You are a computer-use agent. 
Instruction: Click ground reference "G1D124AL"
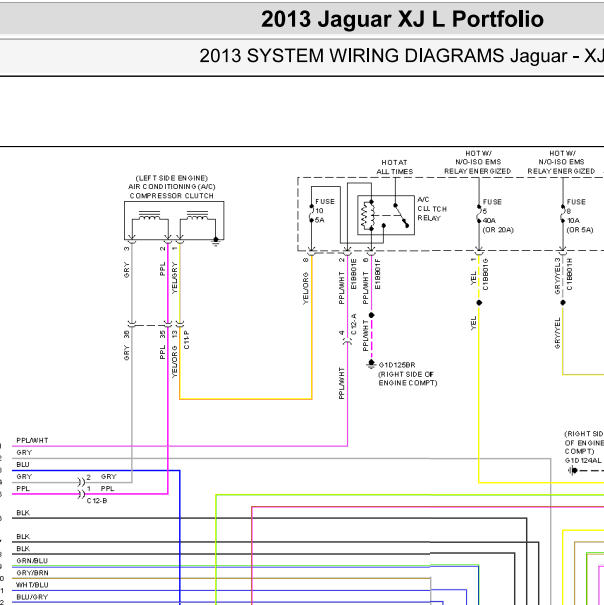(x=583, y=461)
